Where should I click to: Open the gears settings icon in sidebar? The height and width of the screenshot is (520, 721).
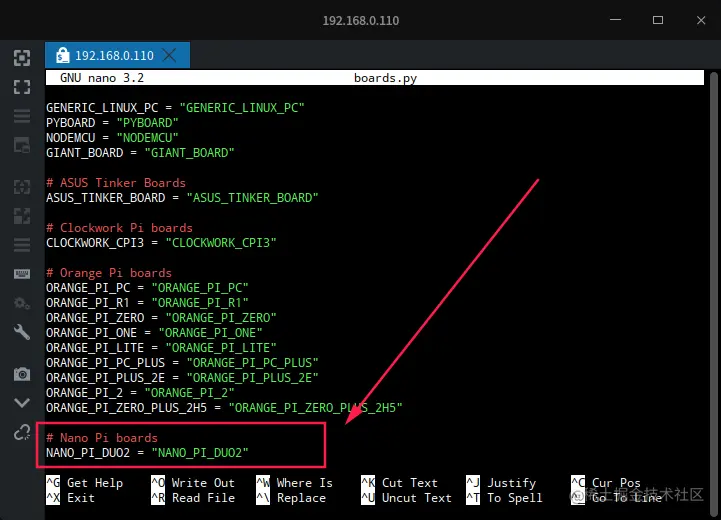pos(22,303)
